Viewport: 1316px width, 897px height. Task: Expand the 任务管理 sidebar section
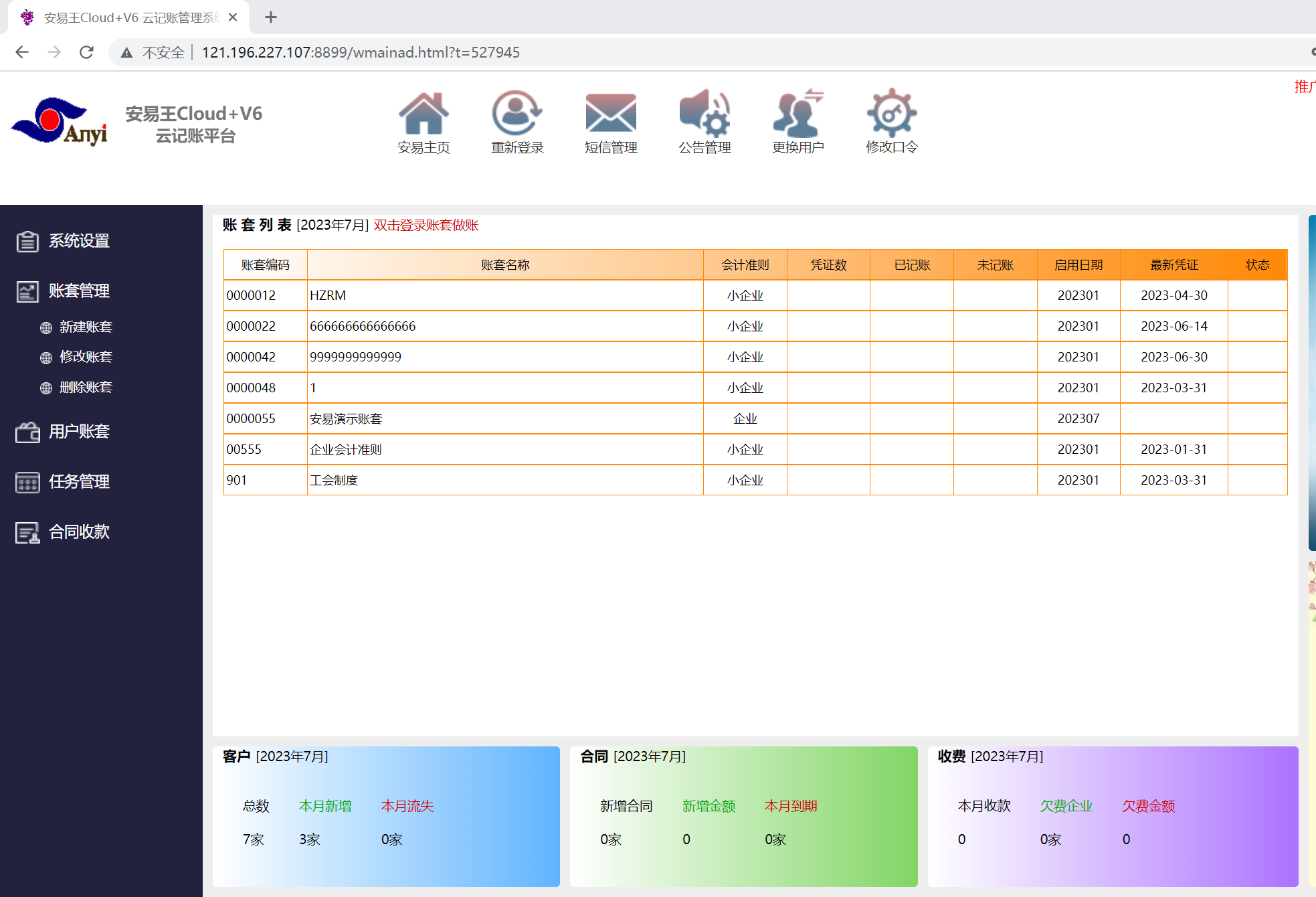(x=79, y=482)
